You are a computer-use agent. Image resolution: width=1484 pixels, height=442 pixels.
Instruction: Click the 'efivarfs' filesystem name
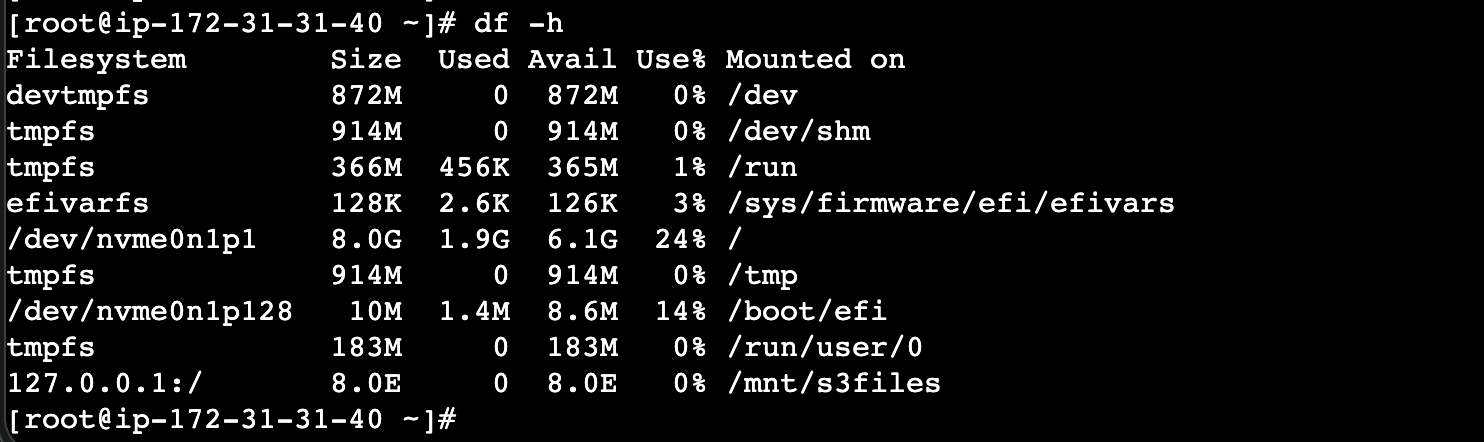(78, 204)
